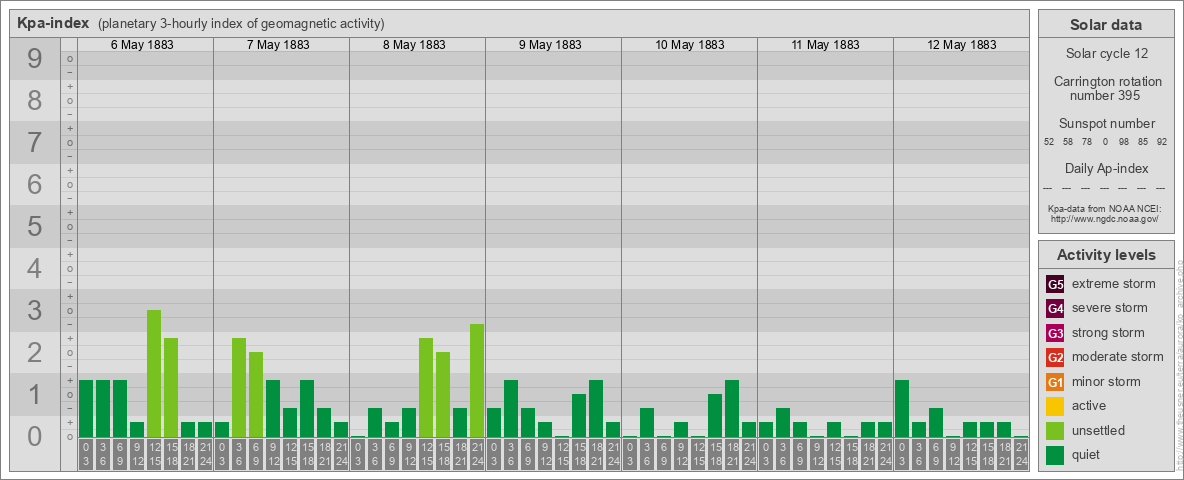
Task: Click the 'strong storm' legend label
Action: (x=1108, y=332)
